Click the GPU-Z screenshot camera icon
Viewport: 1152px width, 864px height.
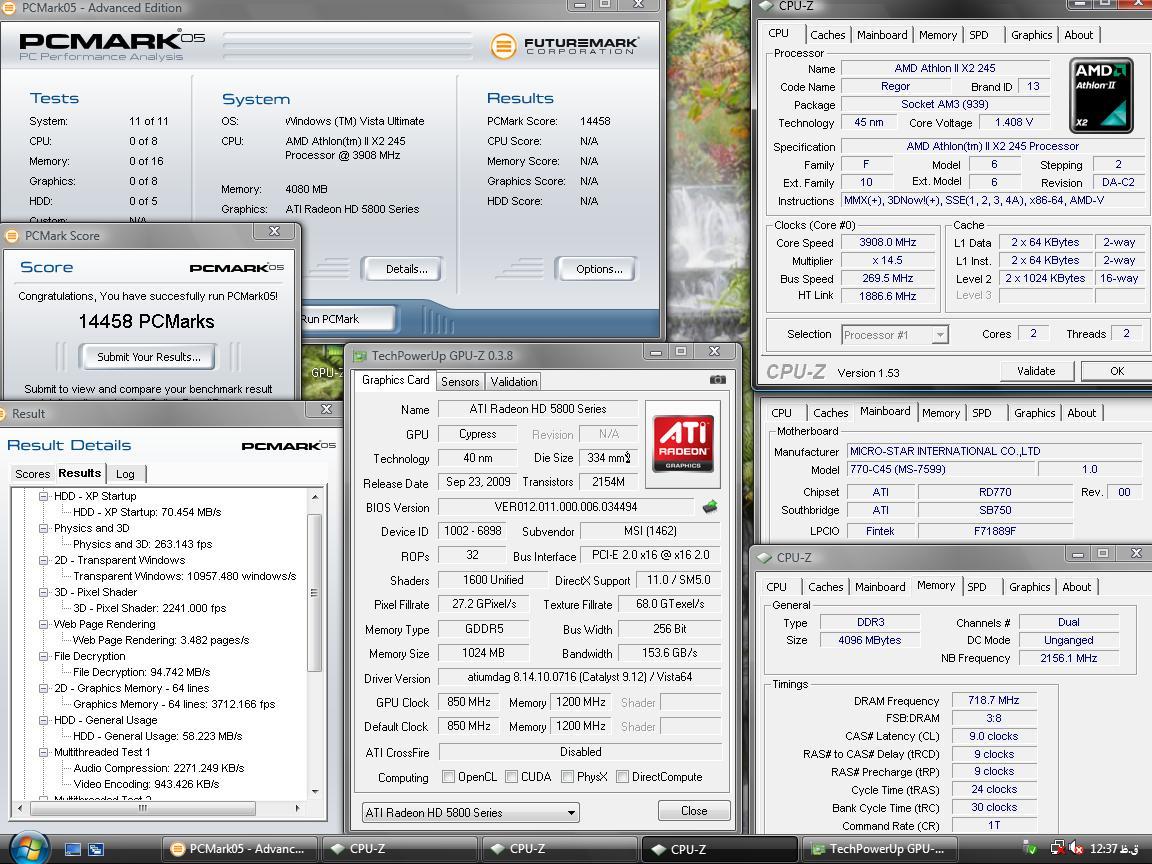[717, 380]
